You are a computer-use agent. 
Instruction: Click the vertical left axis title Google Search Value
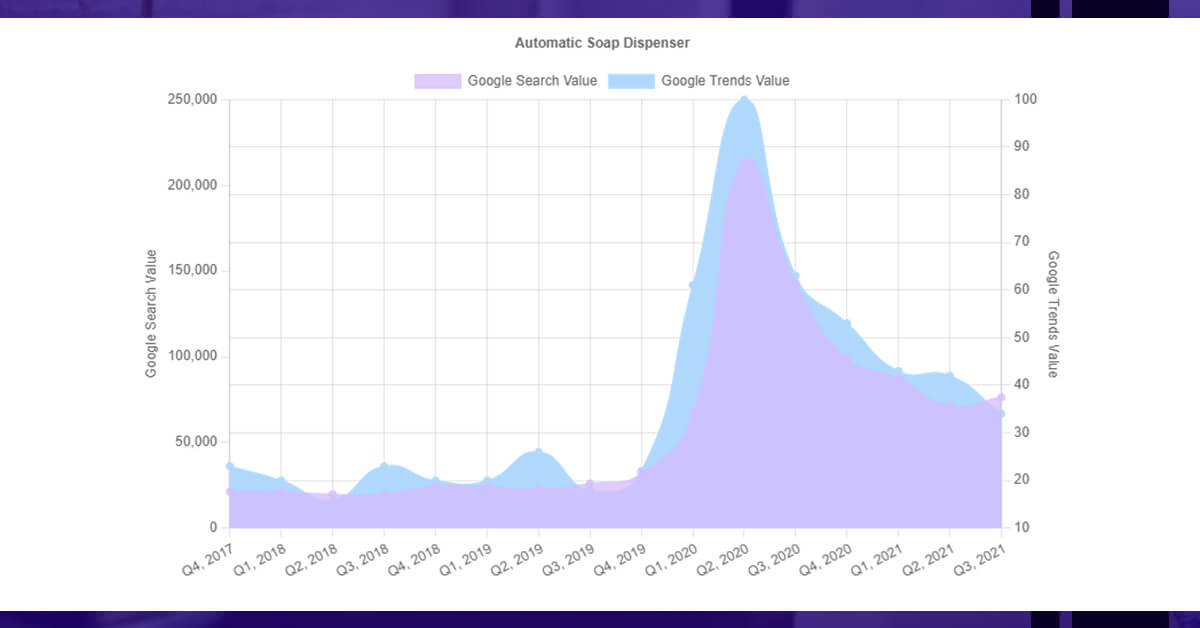pyautogui.click(x=152, y=313)
